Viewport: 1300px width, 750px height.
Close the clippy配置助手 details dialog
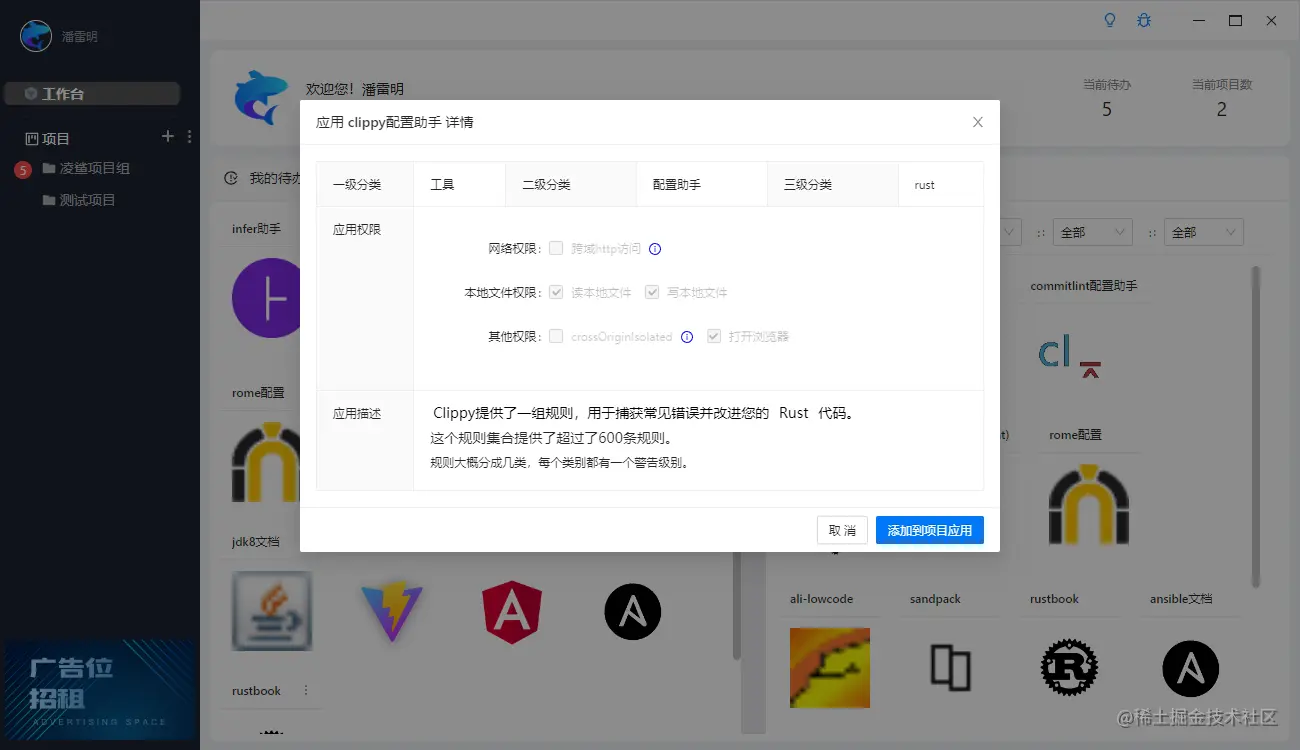[x=978, y=122]
